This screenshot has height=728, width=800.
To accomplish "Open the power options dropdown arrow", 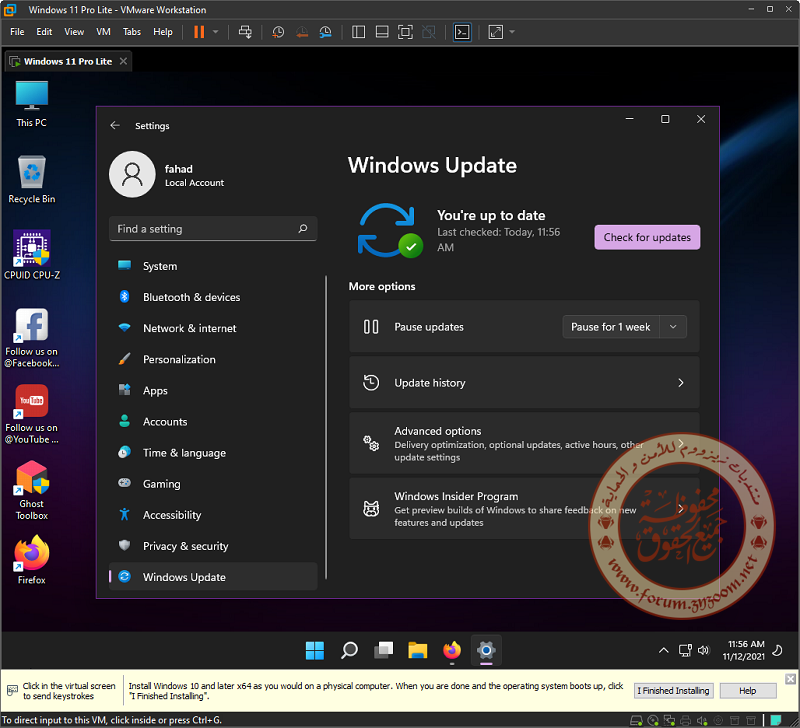I will 215,32.
